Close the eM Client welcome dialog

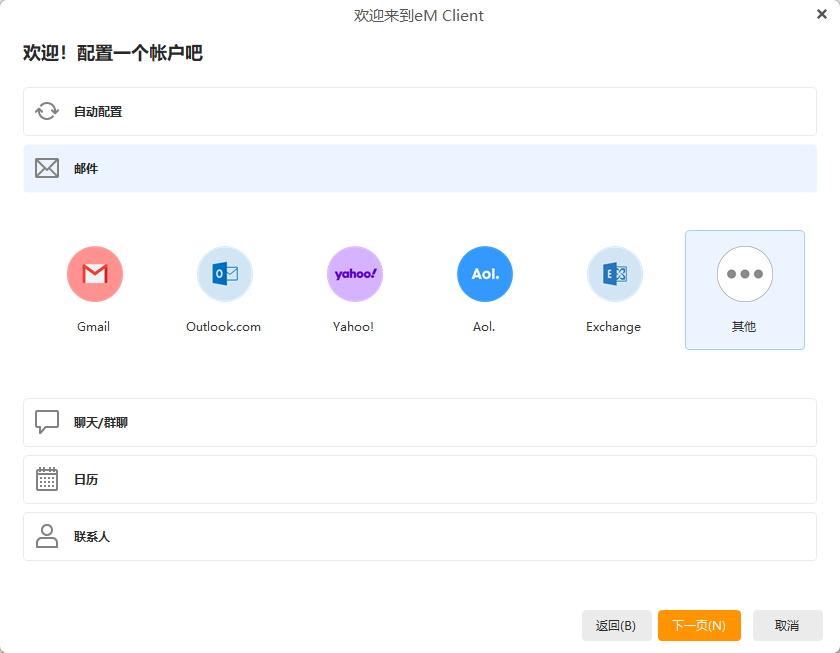pos(822,14)
